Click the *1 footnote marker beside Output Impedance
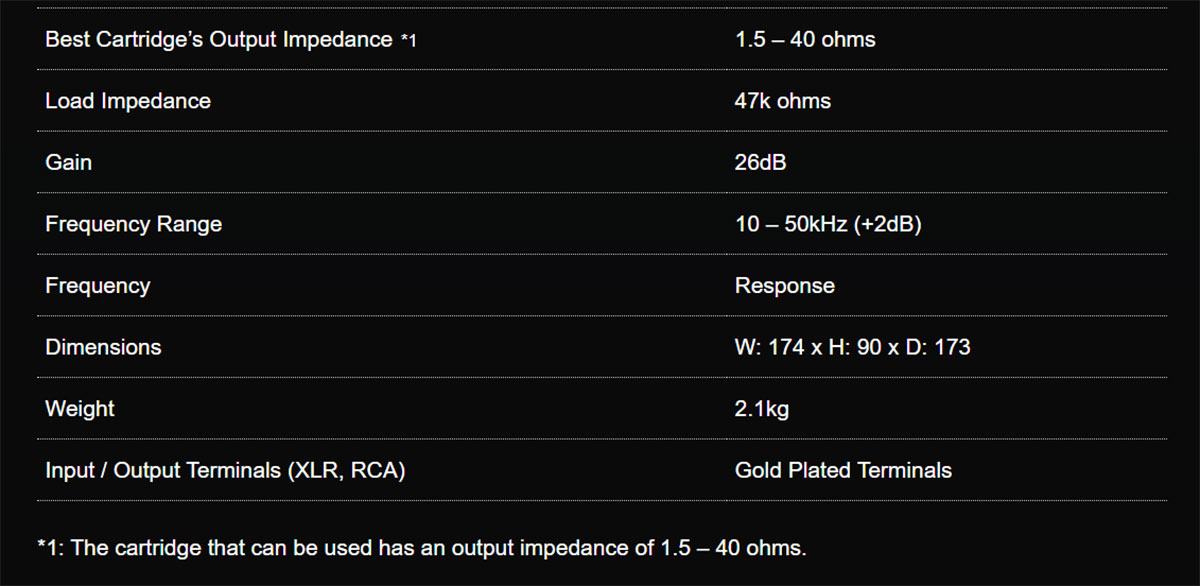 408,41
